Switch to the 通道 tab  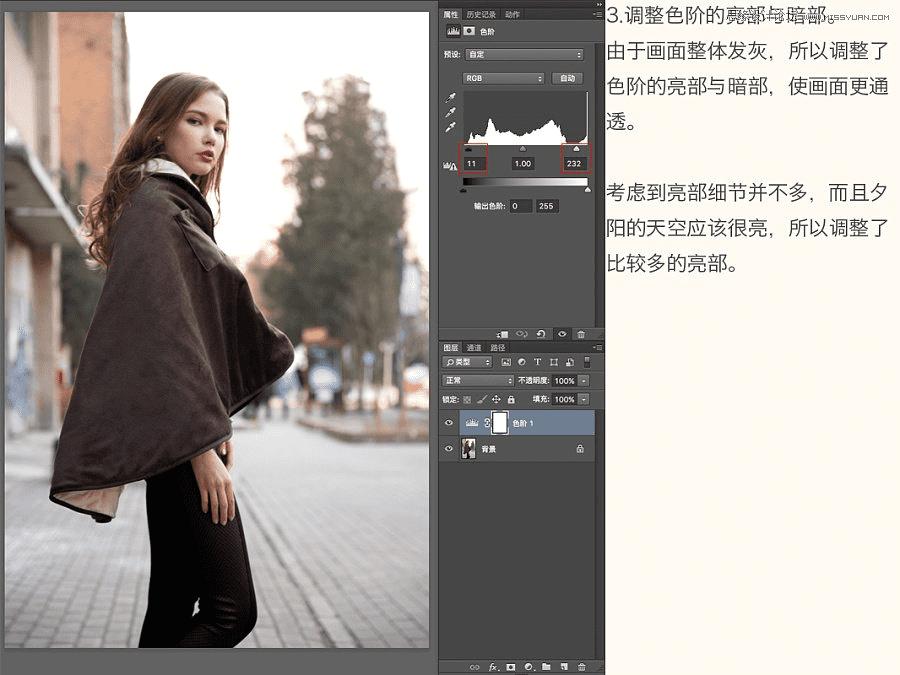click(x=474, y=348)
